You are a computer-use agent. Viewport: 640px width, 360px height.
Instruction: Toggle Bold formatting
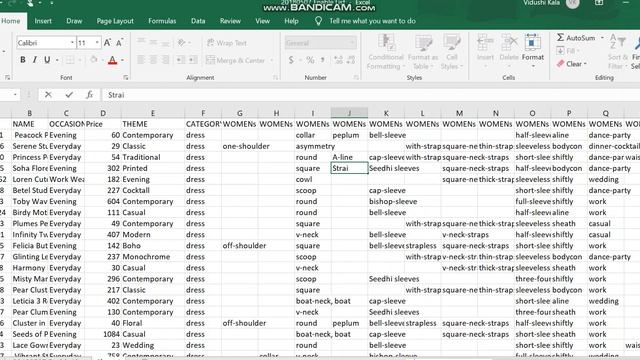pyautogui.click(x=22, y=60)
